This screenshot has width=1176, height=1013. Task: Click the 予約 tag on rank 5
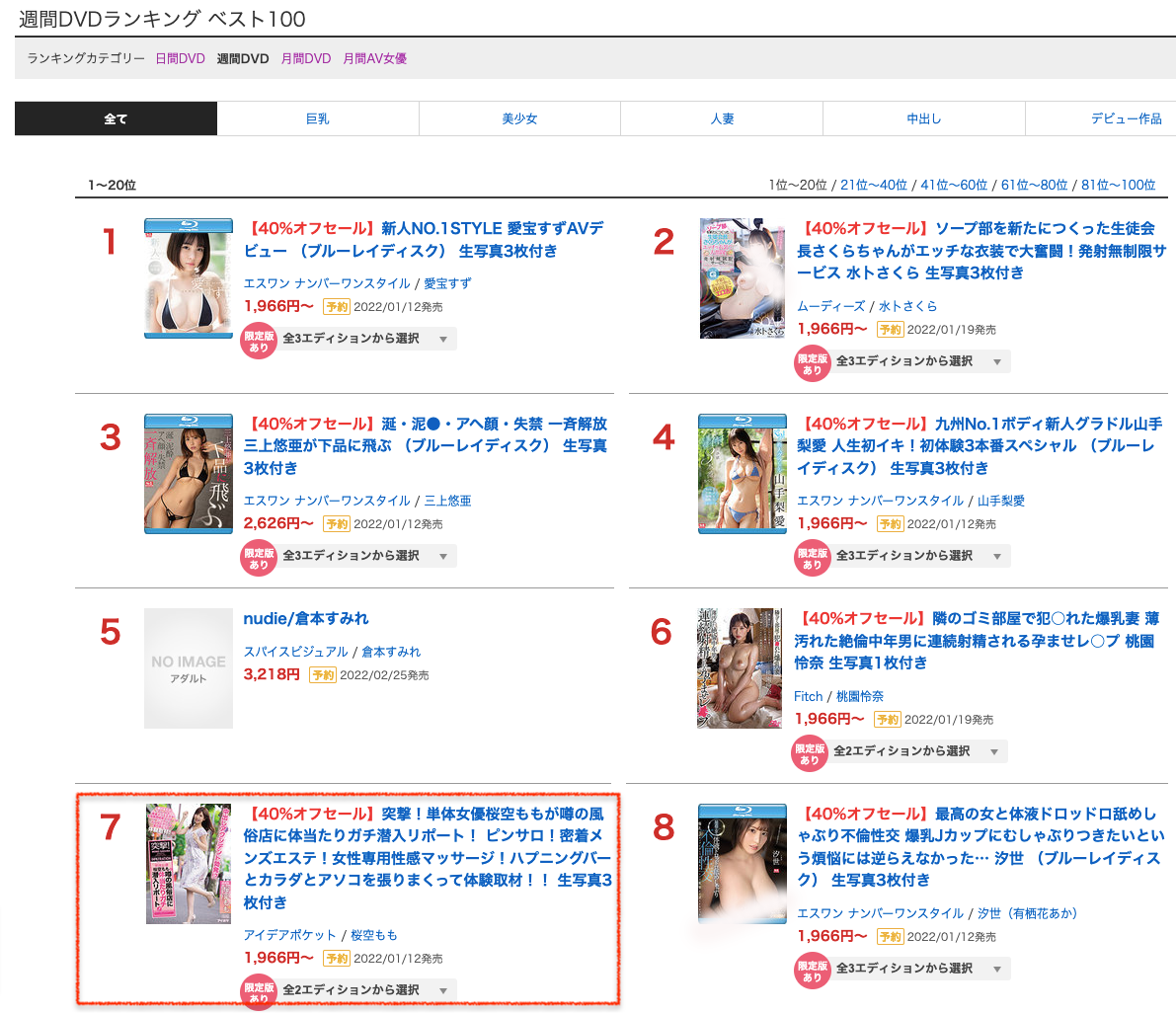323,674
